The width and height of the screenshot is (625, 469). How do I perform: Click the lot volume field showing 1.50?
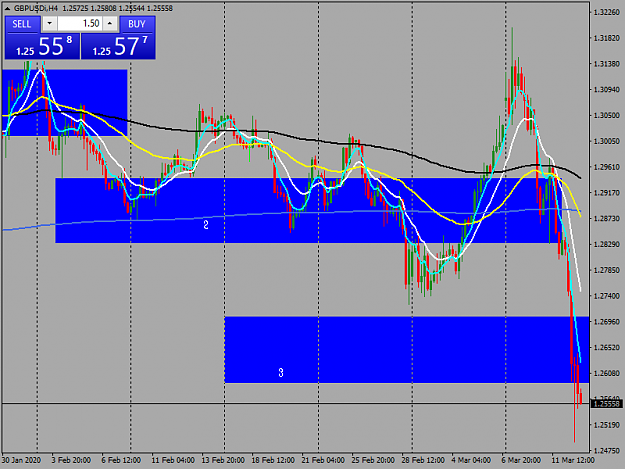click(80, 24)
